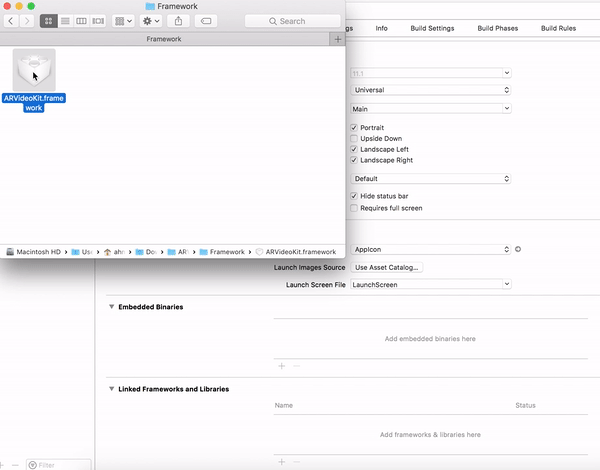
Task: Open the AppIcon source dropdown
Action: click(430, 250)
